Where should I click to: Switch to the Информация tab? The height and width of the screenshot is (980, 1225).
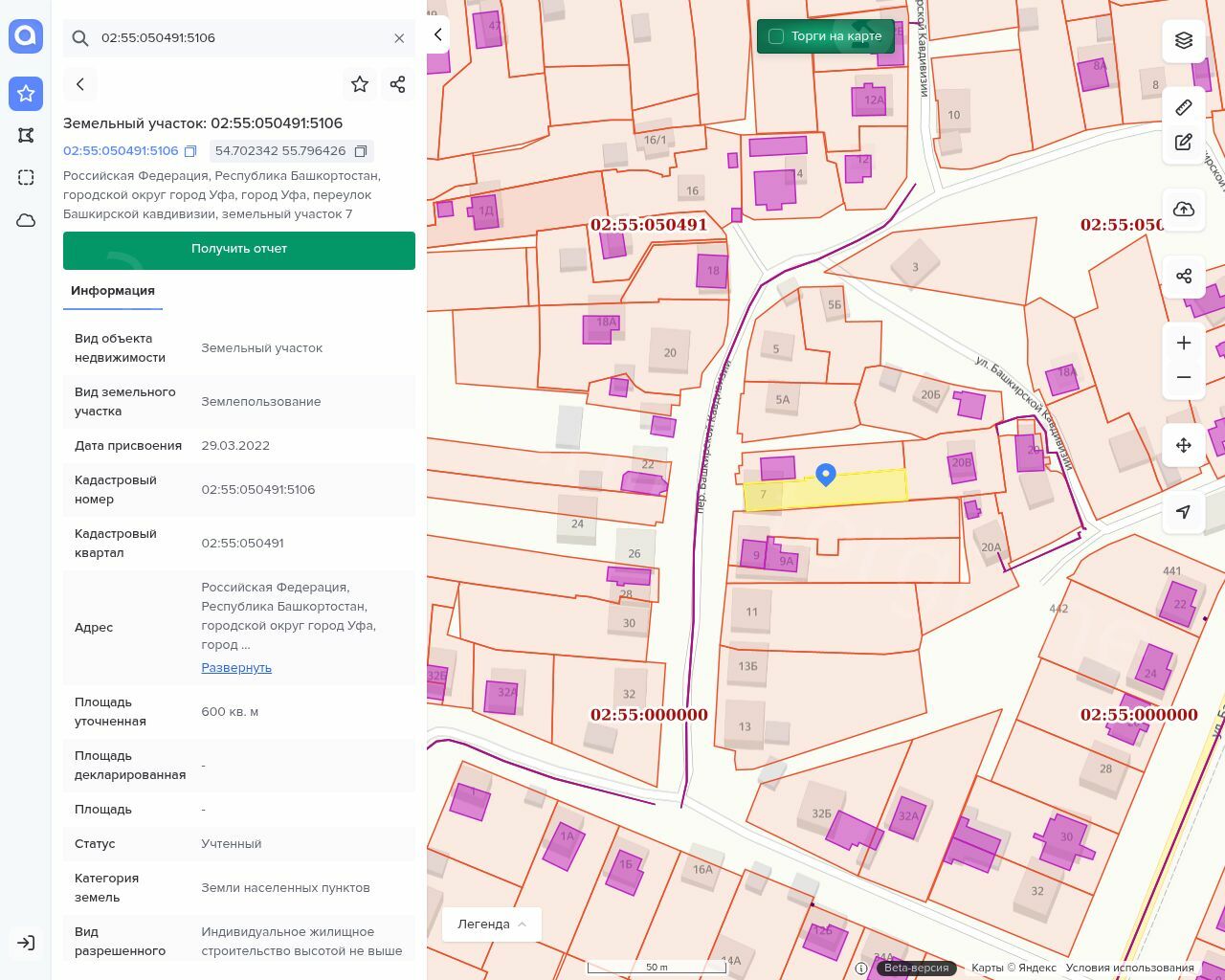[113, 291]
